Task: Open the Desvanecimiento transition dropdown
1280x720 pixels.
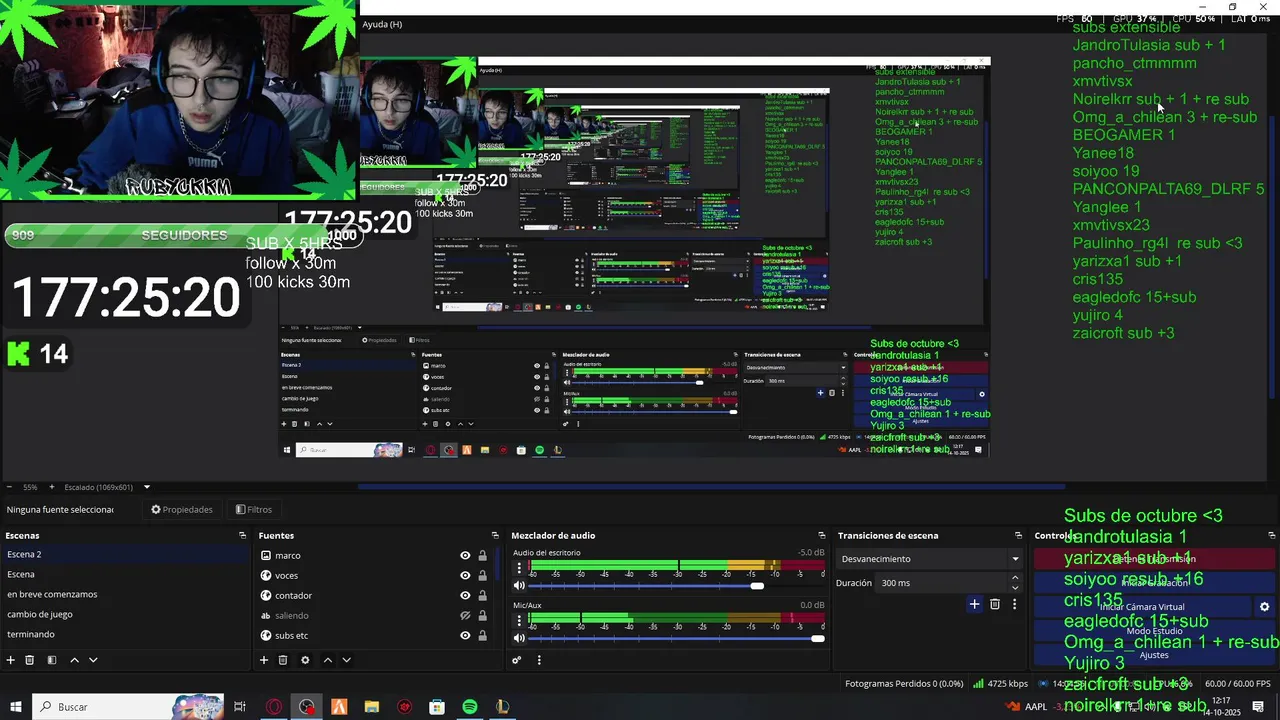Action: 930,559
